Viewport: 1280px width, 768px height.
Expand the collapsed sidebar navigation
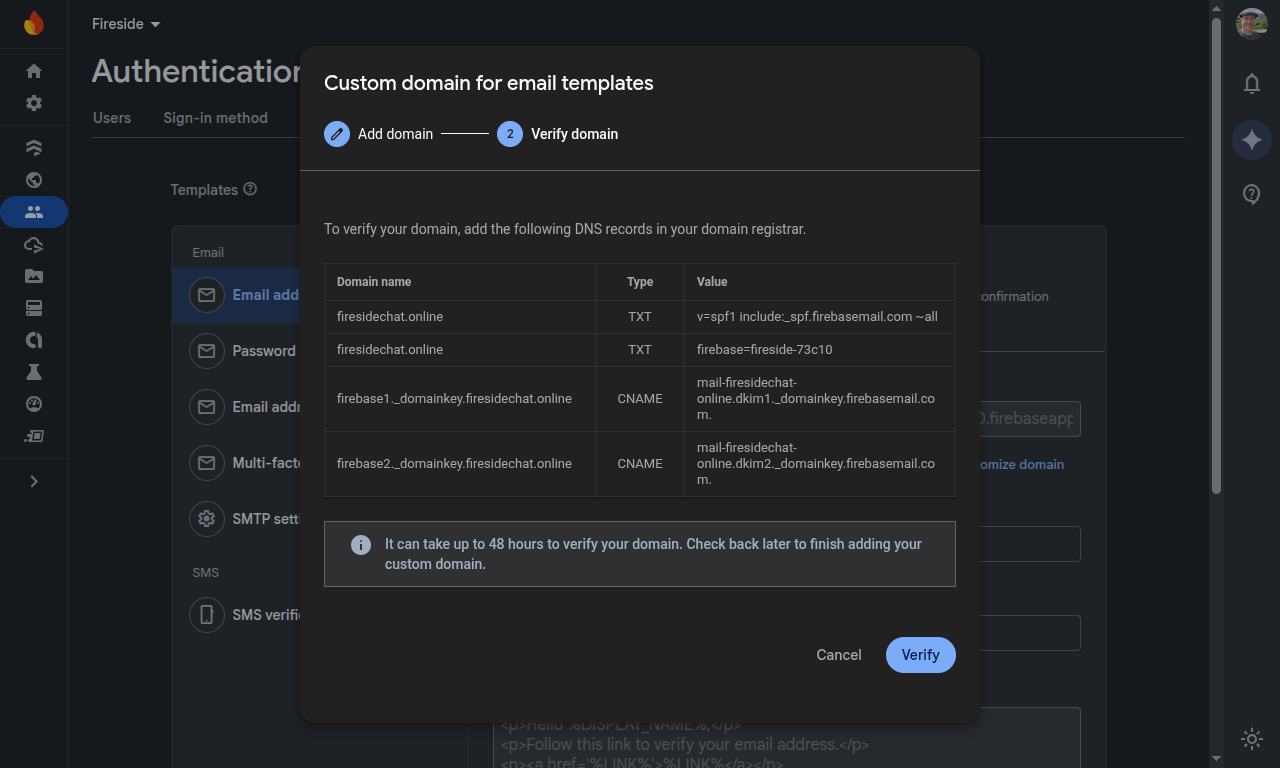pyautogui.click(x=33, y=481)
